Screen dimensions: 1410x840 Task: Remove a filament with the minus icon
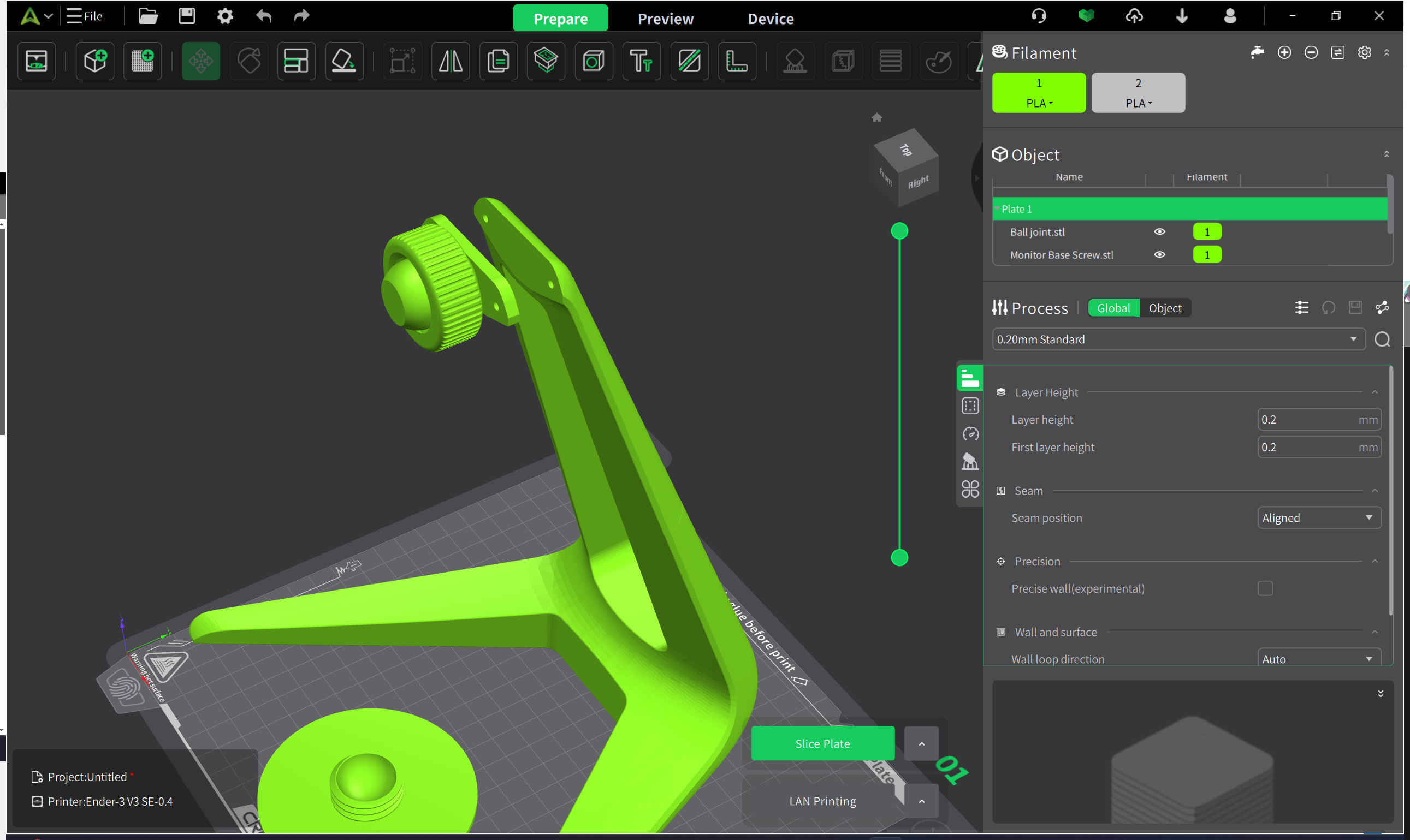[1311, 52]
